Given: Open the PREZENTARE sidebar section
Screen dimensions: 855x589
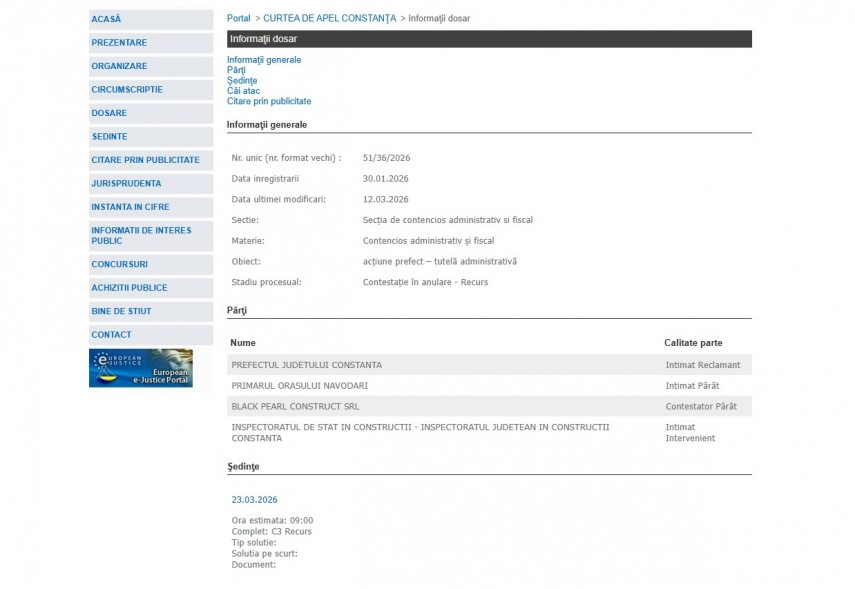Looking at the screenshot, I should [x=119, y=43].
